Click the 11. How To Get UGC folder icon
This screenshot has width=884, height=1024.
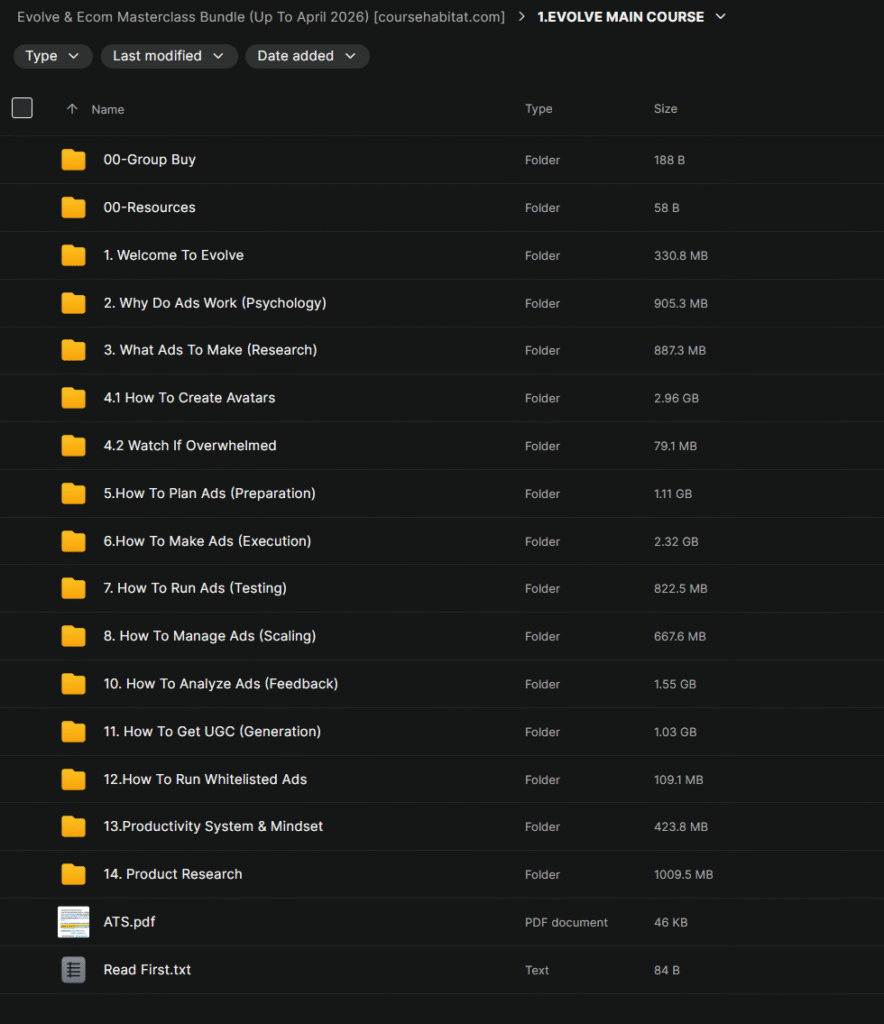pyautogui.click(x=73, y=732)
